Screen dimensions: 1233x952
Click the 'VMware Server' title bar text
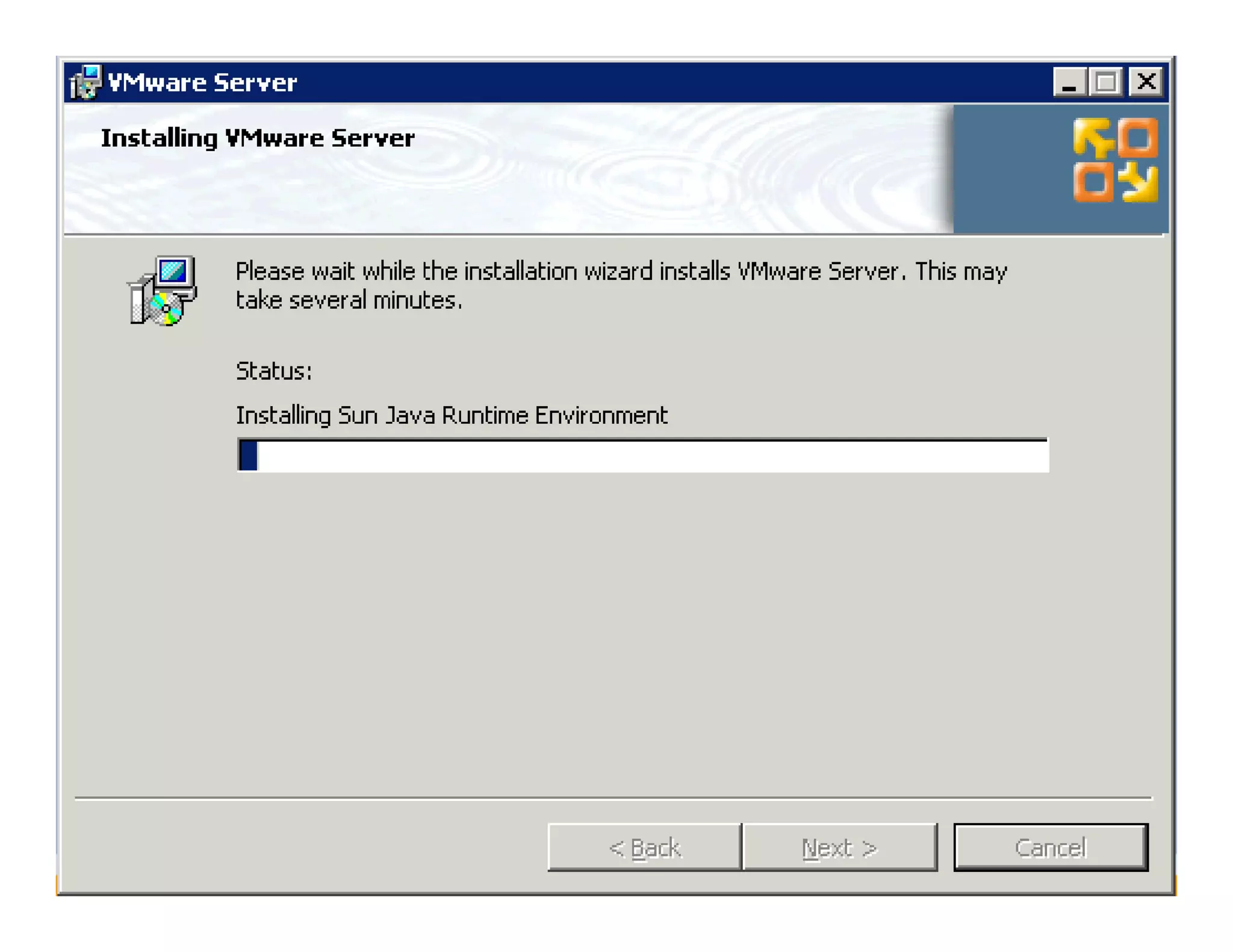coord(202,82)
